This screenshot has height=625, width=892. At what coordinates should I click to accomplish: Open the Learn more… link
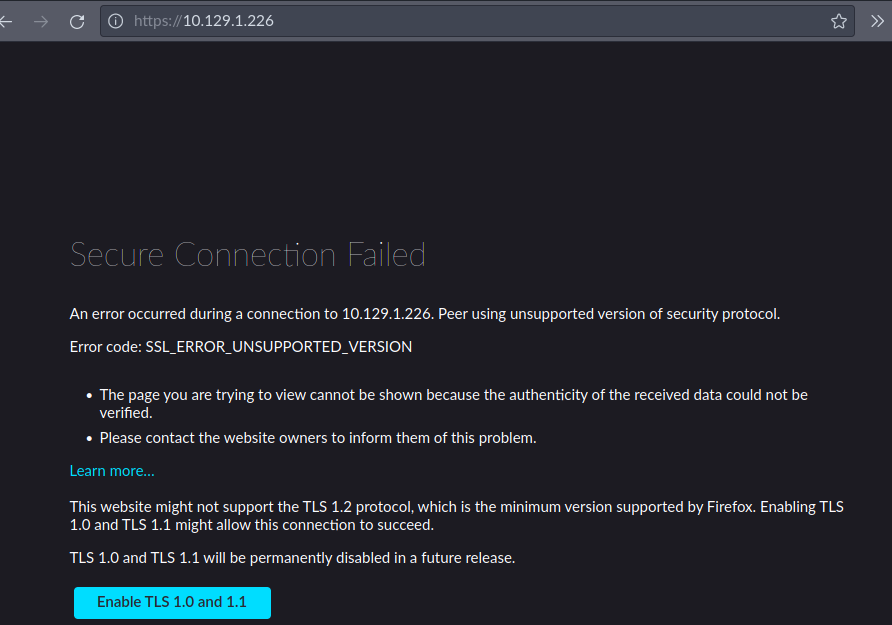(112, 471)
